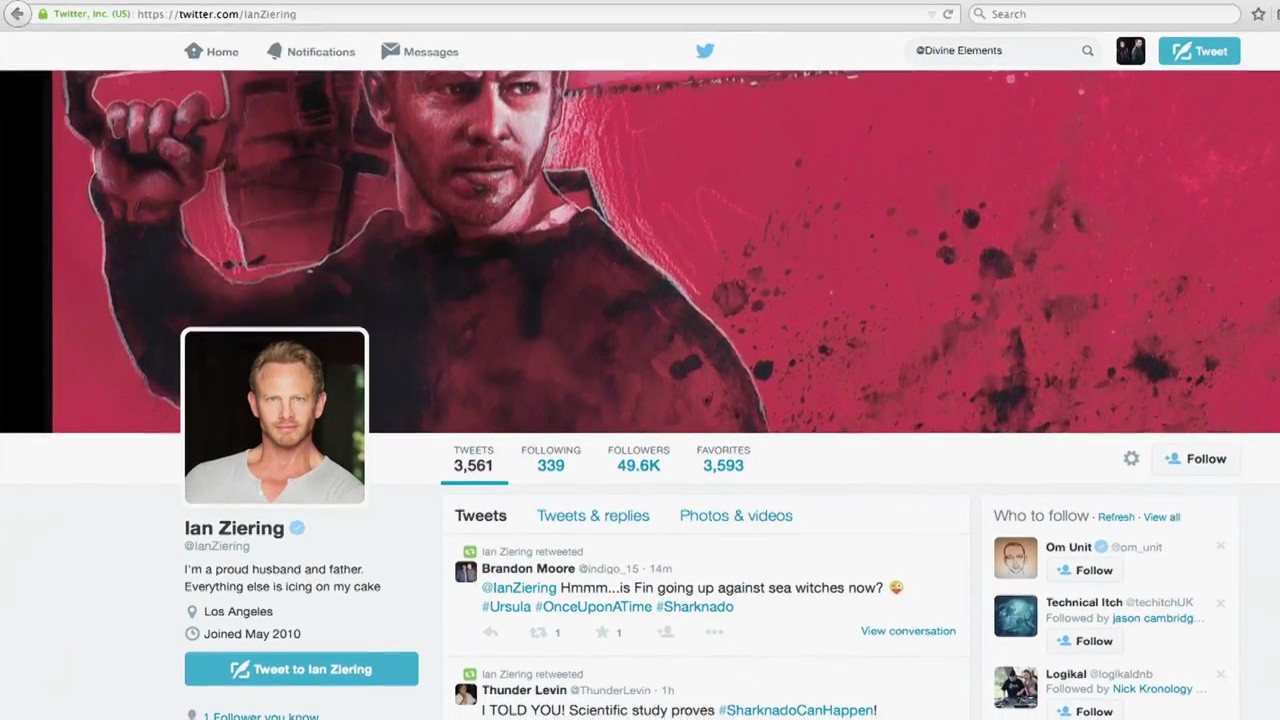Click the browser back arrow button
This screenshot has height=720, width=1280.
tap(17, 14)
